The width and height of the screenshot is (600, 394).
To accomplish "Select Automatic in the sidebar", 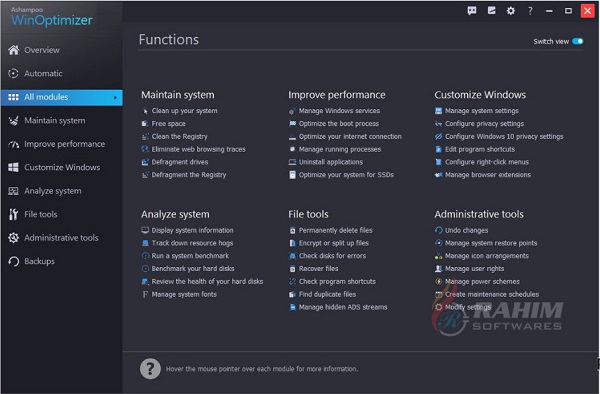I will (x=43, y=73).
